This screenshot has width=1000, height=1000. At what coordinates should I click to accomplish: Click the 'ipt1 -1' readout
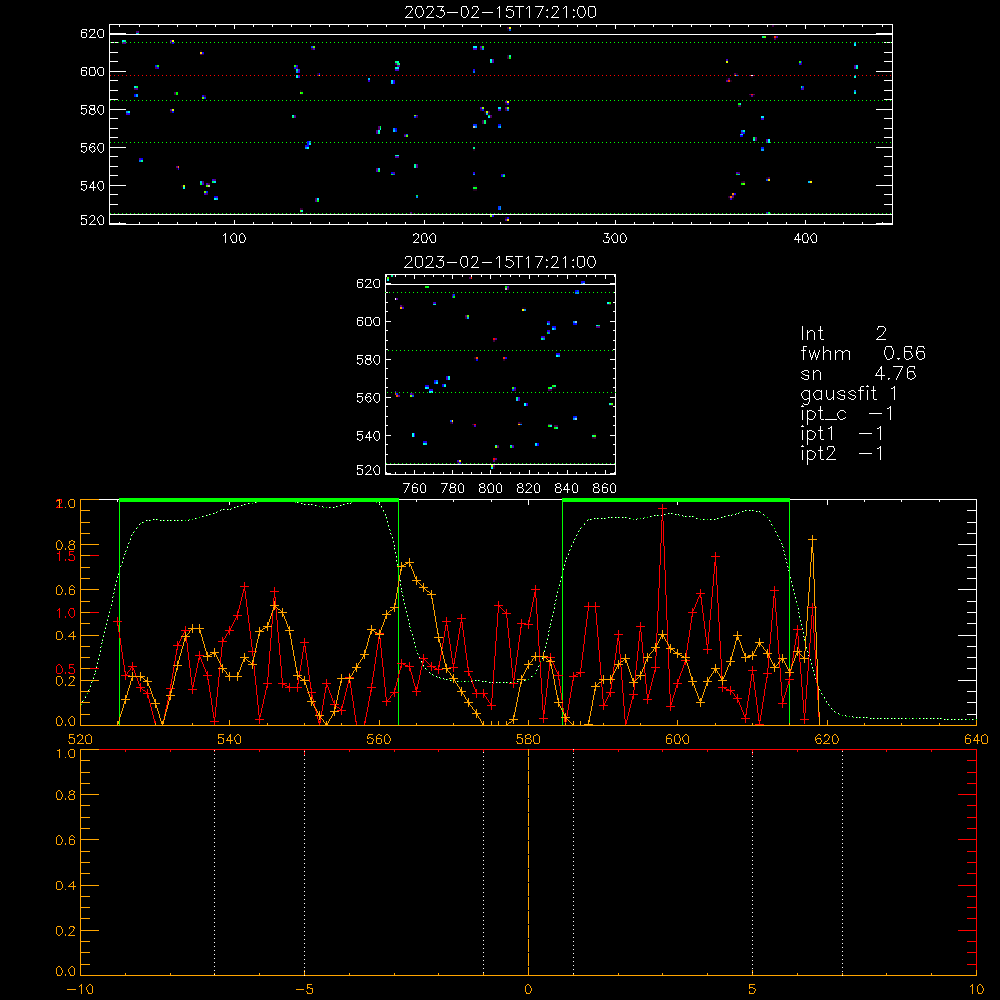842,434
